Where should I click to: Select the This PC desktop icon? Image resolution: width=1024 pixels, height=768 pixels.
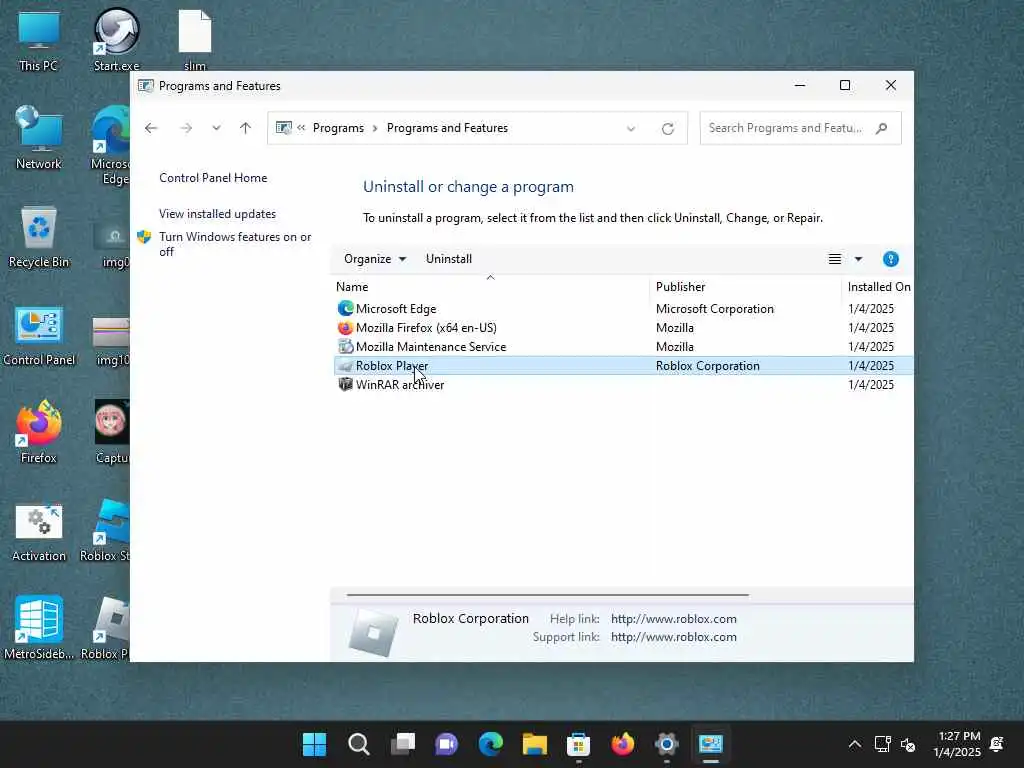[x=39, y=41]
